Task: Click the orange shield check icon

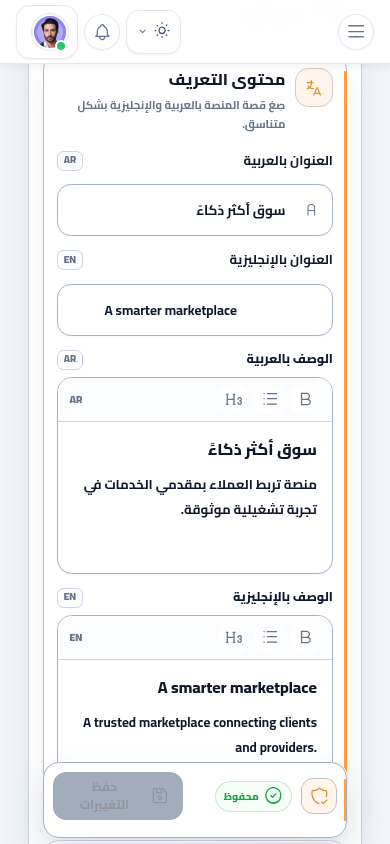Action: coord(319,796)
